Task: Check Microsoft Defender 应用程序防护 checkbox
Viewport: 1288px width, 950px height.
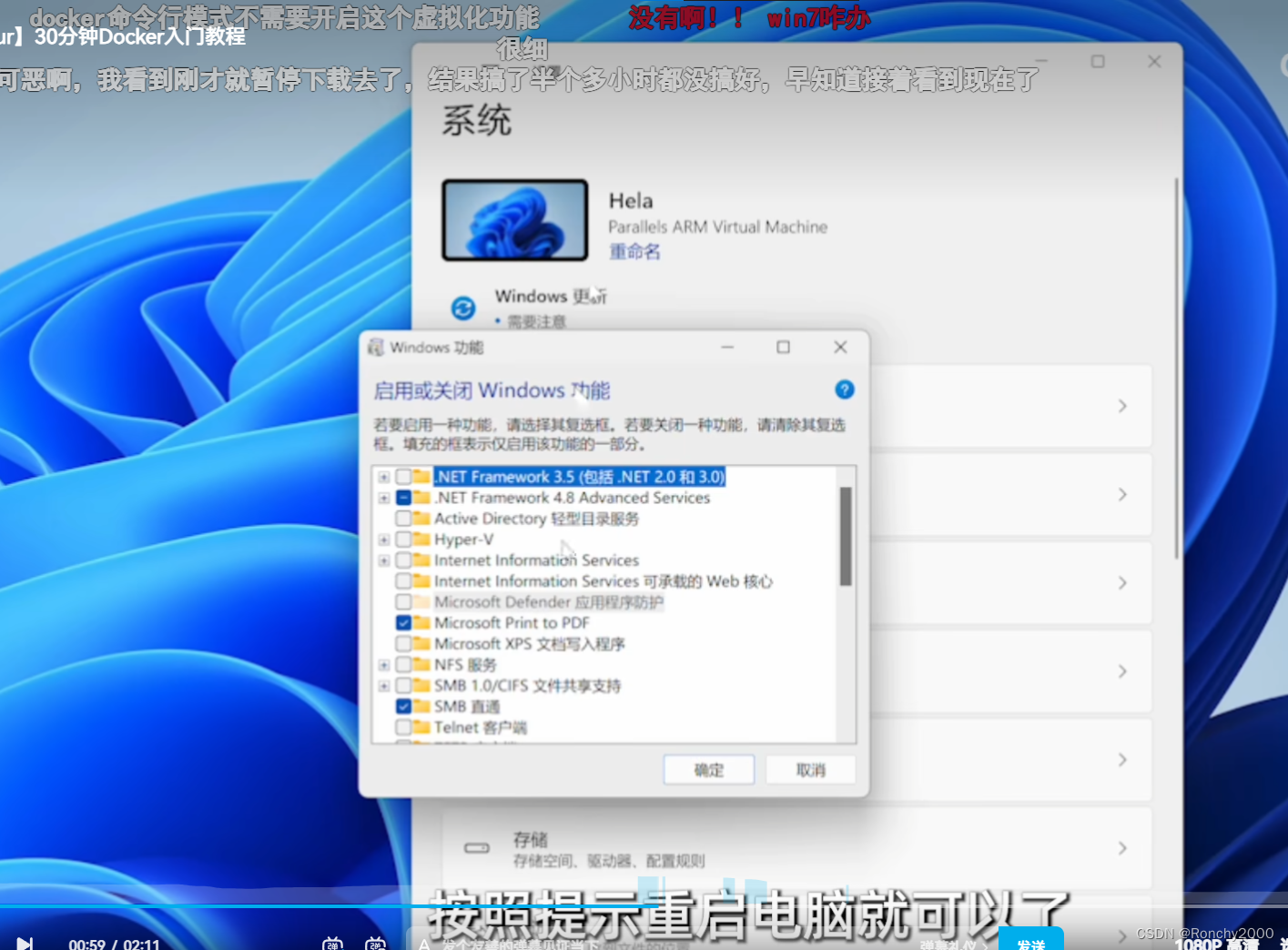Action: pos(403,602)
